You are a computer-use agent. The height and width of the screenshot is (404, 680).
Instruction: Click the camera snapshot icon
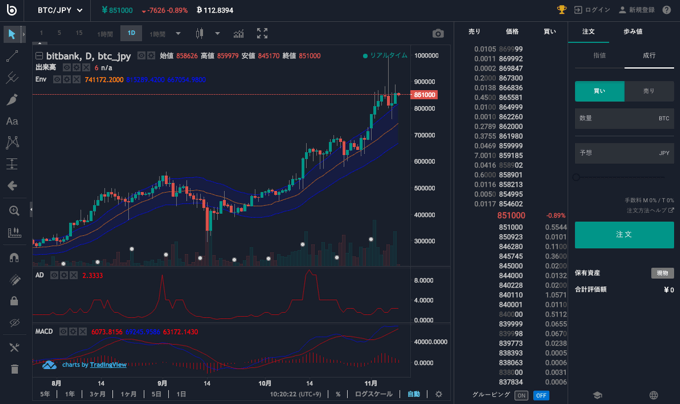(x=437, y=34)
